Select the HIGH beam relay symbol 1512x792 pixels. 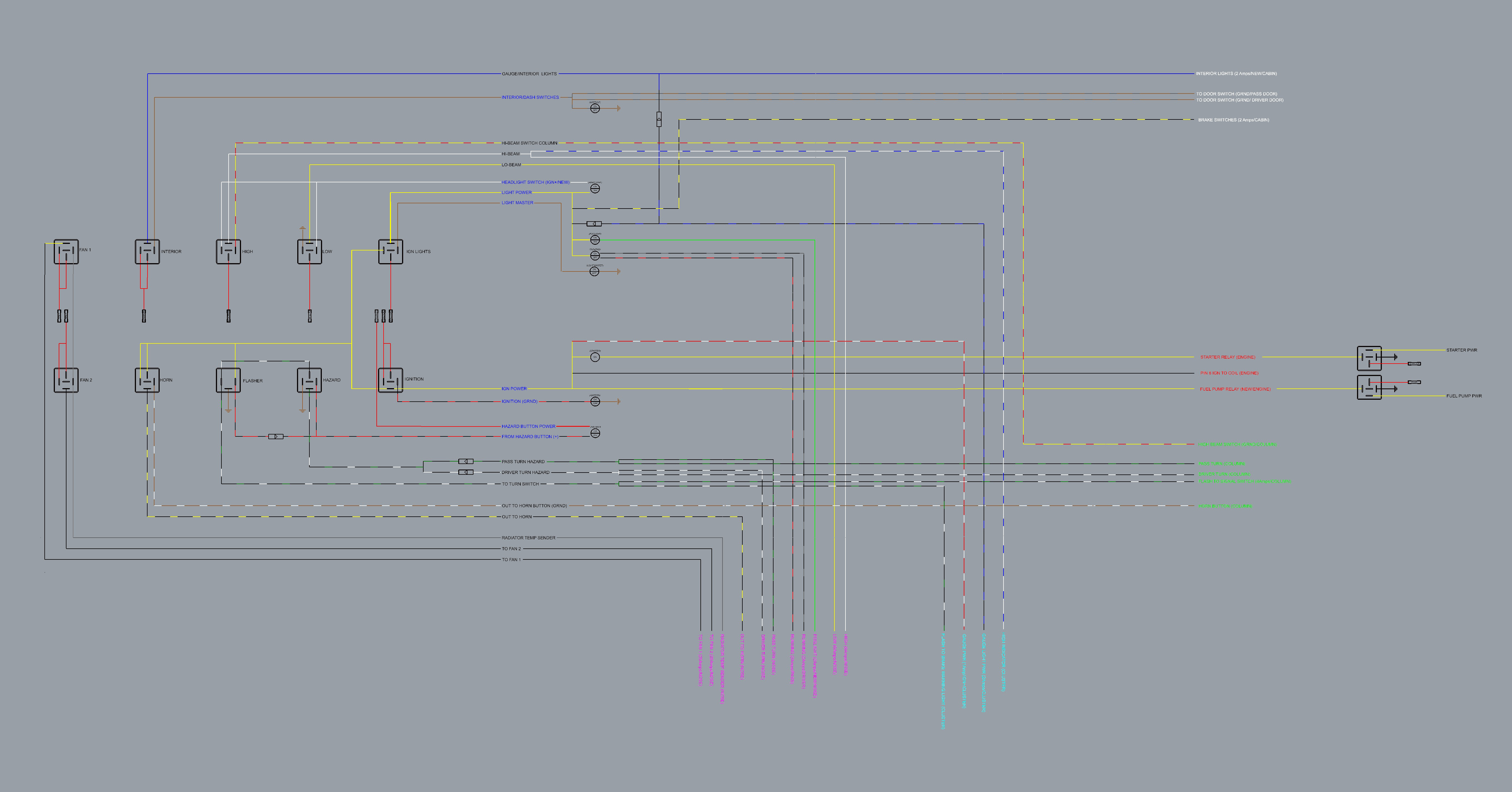228,251
